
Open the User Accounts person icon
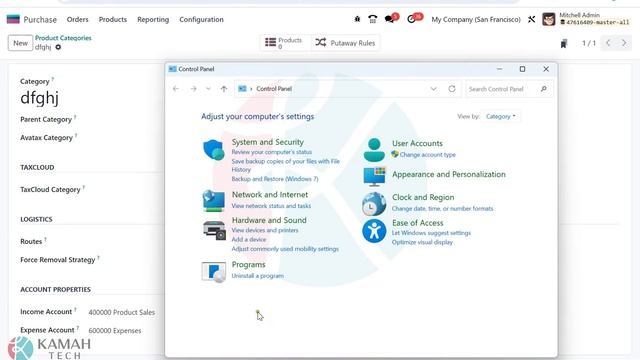pyautogui.click(x=374, y=149)
